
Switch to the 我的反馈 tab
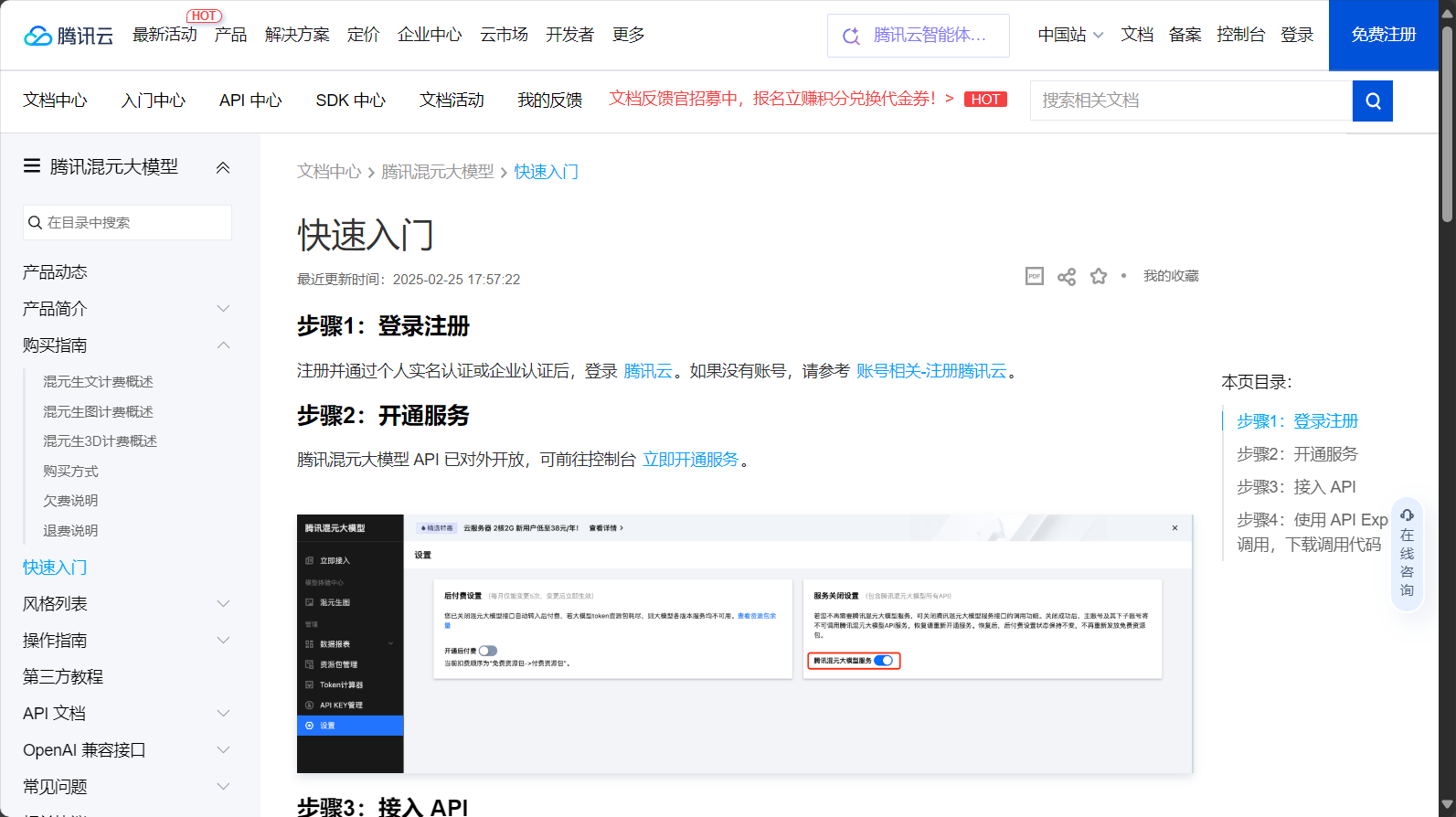click(x=549, y=101)
